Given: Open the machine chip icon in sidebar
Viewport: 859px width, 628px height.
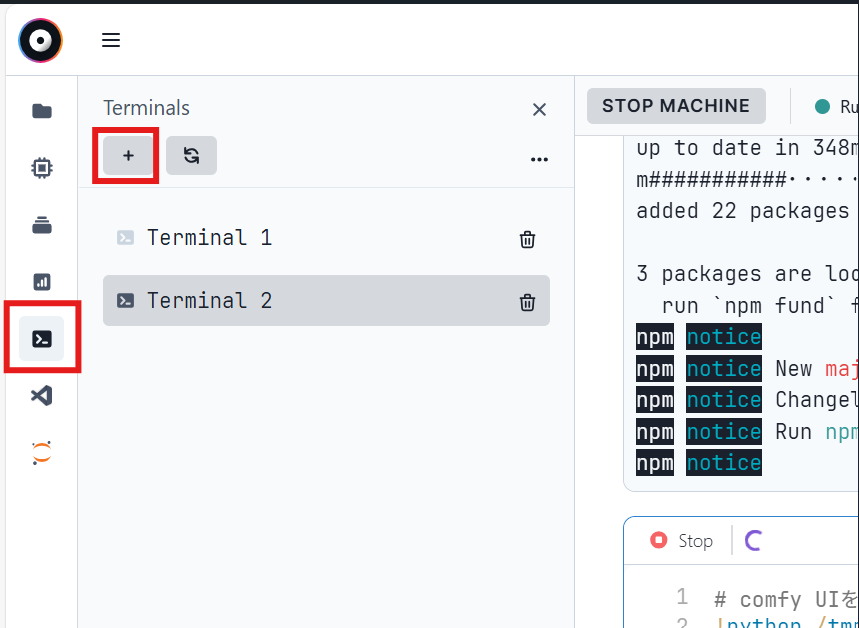Looking at the screenshot, I should tap(41, 168).
